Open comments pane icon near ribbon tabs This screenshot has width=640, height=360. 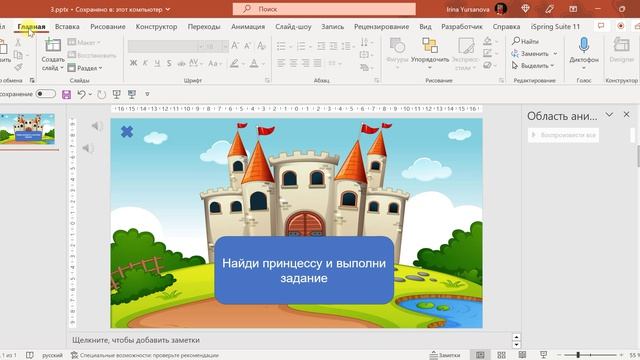[x=601, y=26]
